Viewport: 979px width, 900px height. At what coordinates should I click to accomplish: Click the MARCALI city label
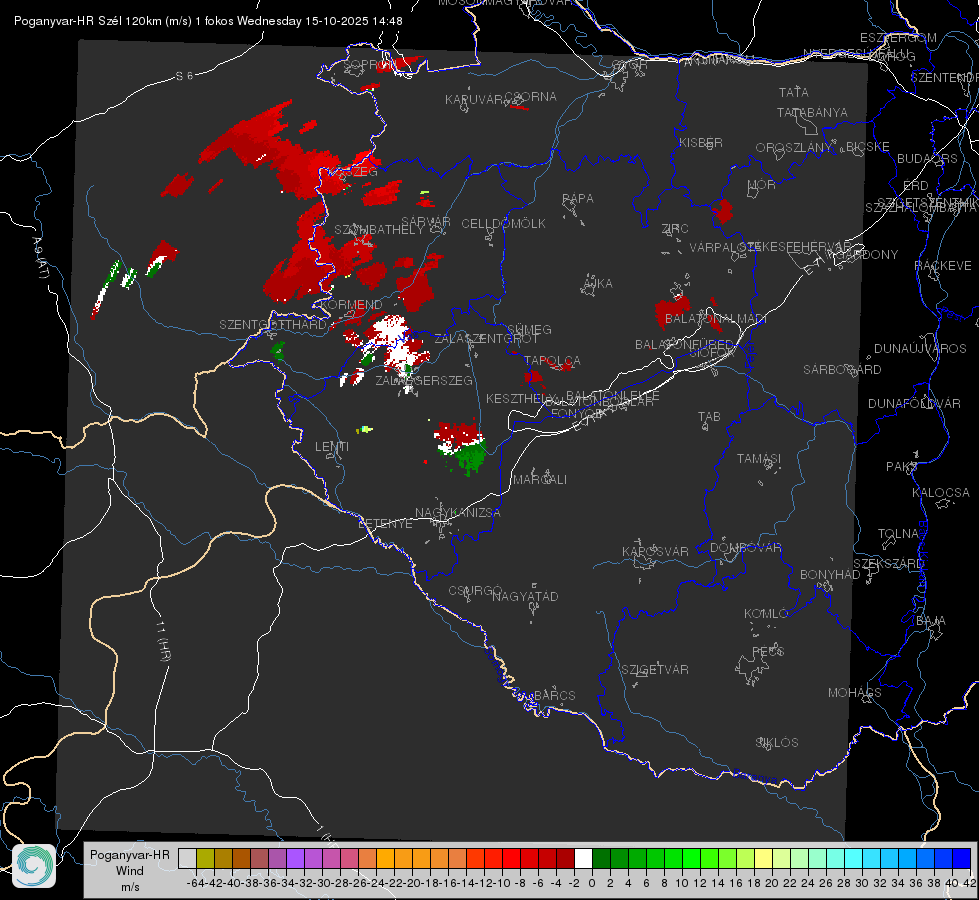[x=540, y=480]
